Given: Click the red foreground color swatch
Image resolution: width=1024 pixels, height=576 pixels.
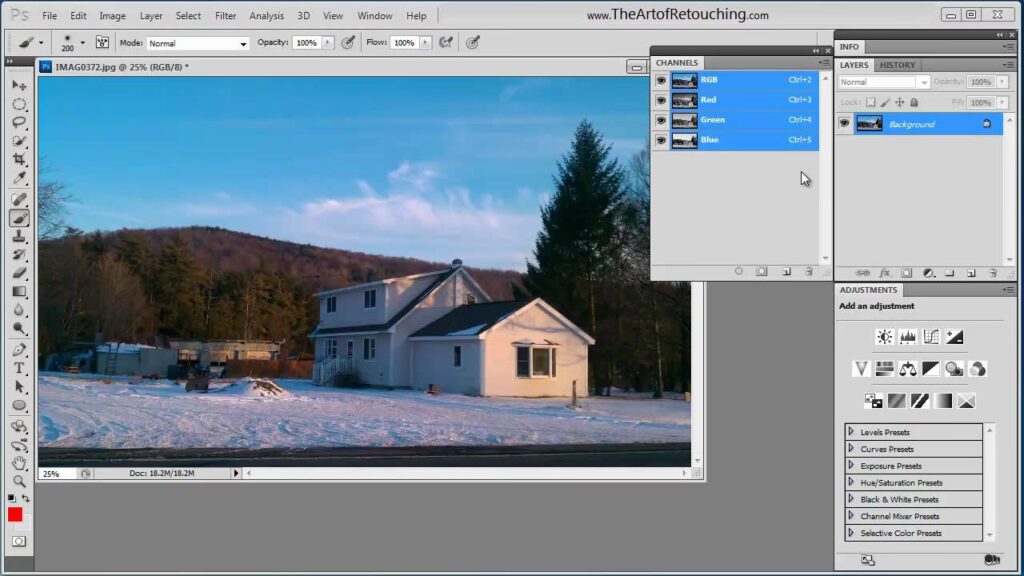Looking at the screenshot, I should (x=15, y=514).
